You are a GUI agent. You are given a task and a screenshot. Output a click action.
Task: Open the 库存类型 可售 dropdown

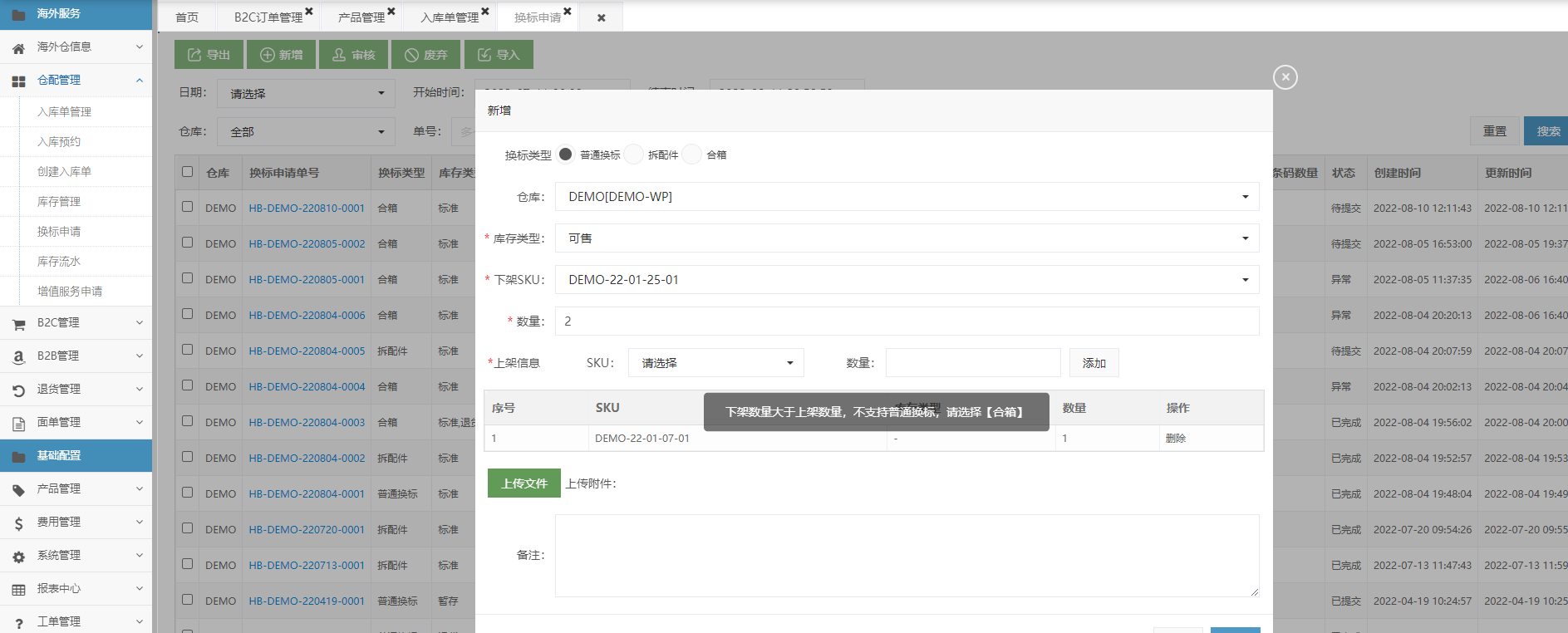(907, 238)
